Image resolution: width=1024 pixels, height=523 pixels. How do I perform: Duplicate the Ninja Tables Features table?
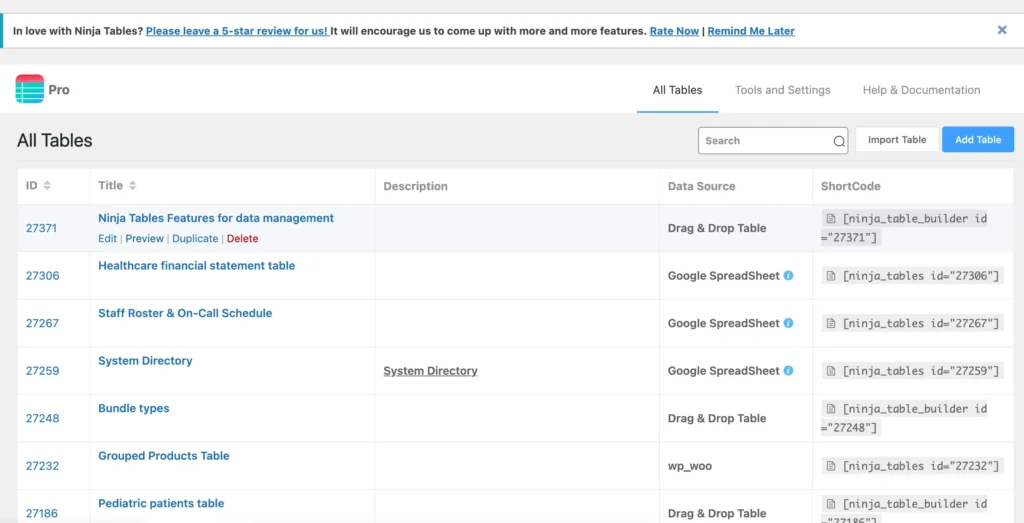click(195, 238)
